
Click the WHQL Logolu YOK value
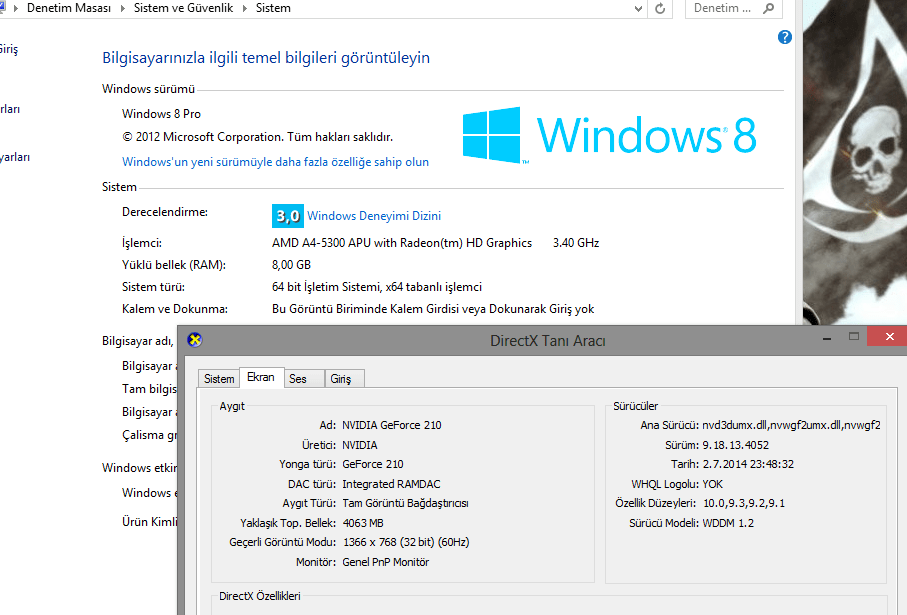click(713, 484)
